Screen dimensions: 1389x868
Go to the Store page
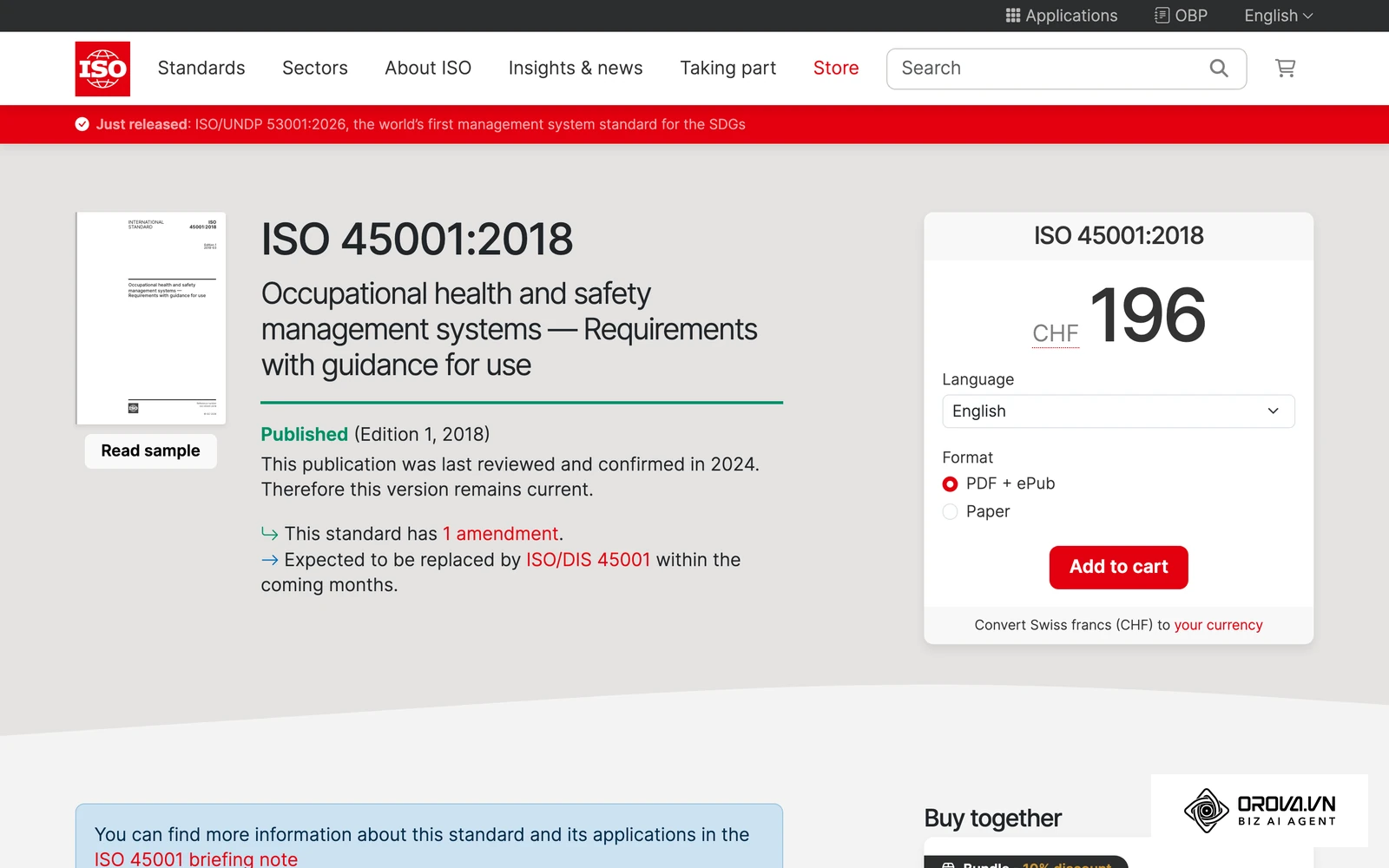pos(836,68)
